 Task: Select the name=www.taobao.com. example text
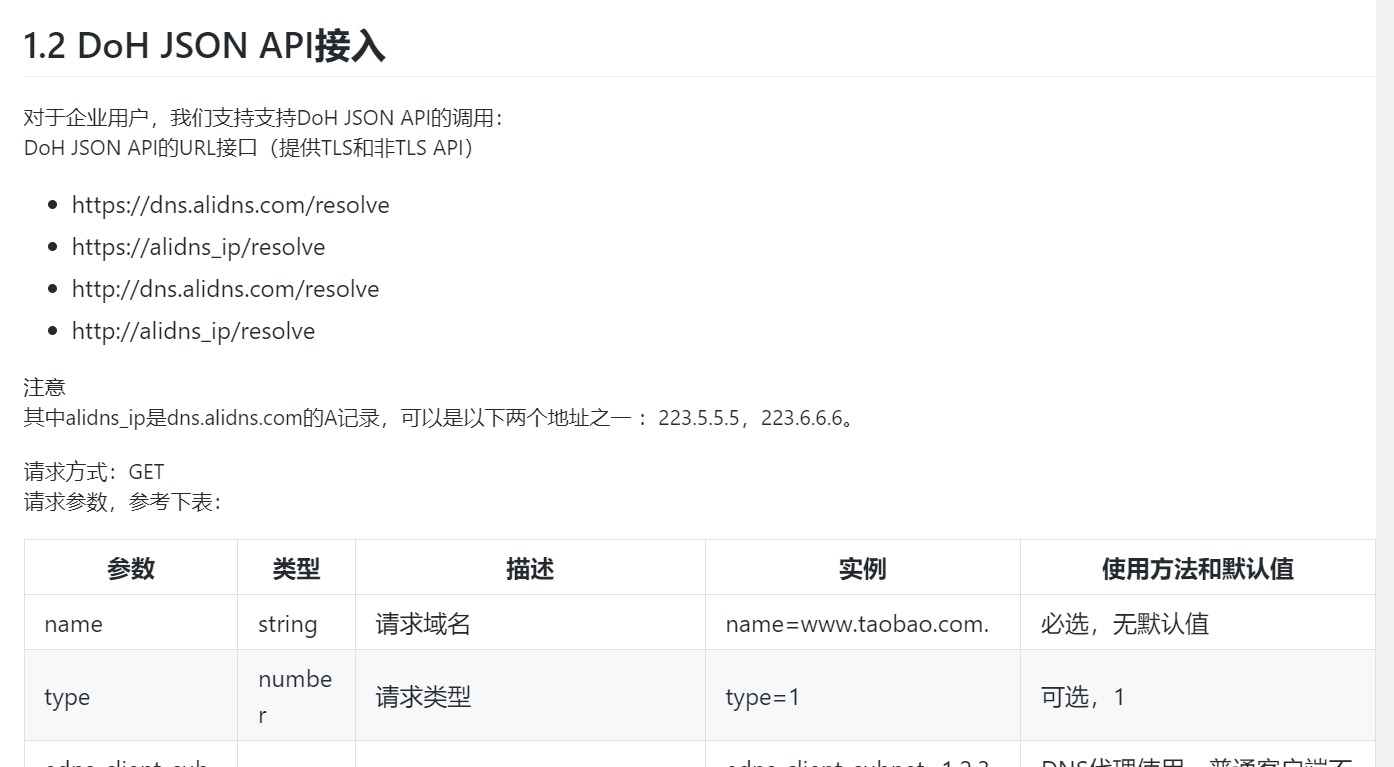856,623
